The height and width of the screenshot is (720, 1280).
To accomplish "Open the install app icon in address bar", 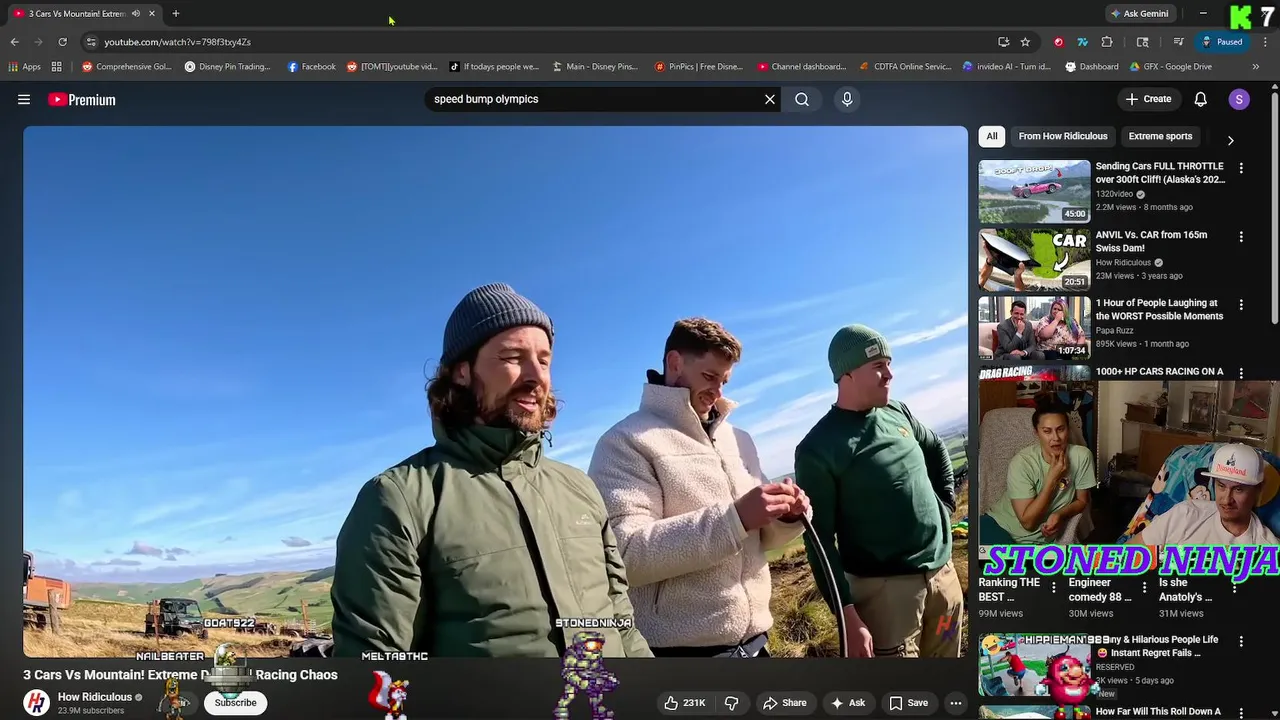I will [1003, 42].
